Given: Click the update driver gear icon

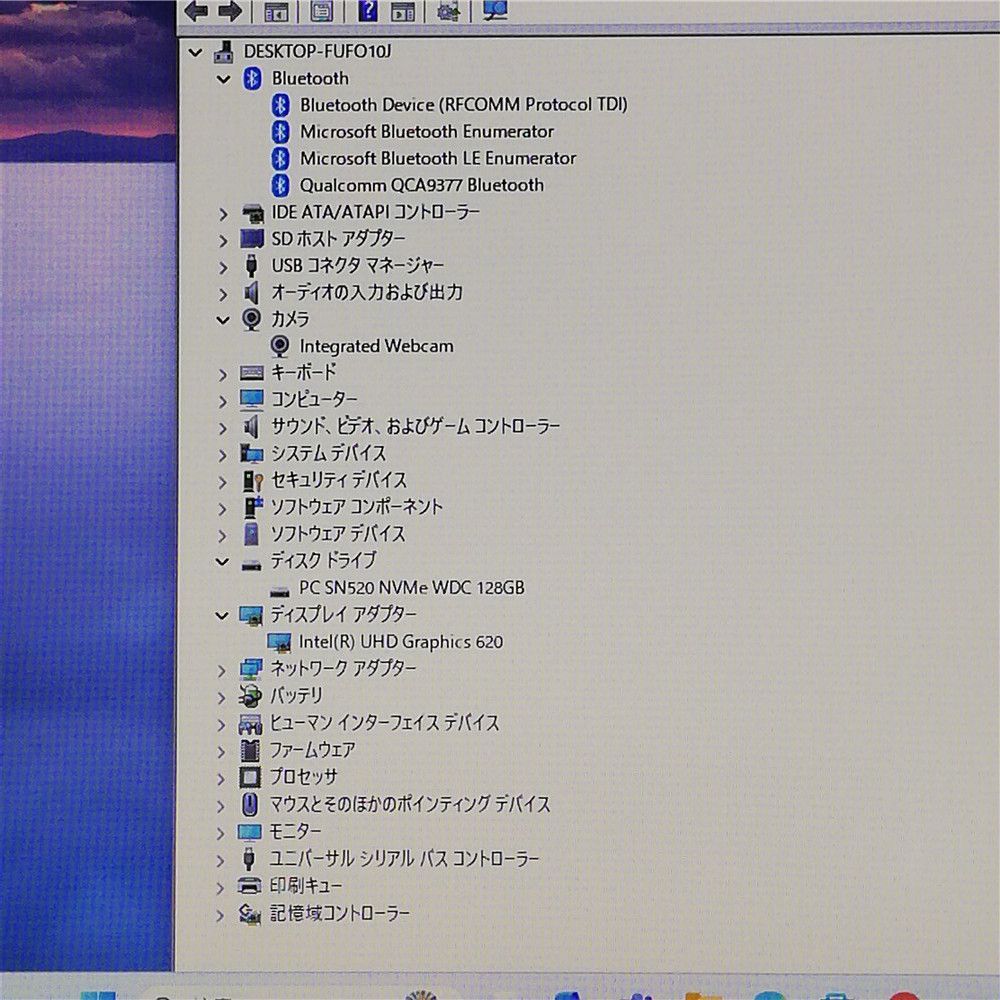Looking at the screenshot, I should (x=449, y=12).
